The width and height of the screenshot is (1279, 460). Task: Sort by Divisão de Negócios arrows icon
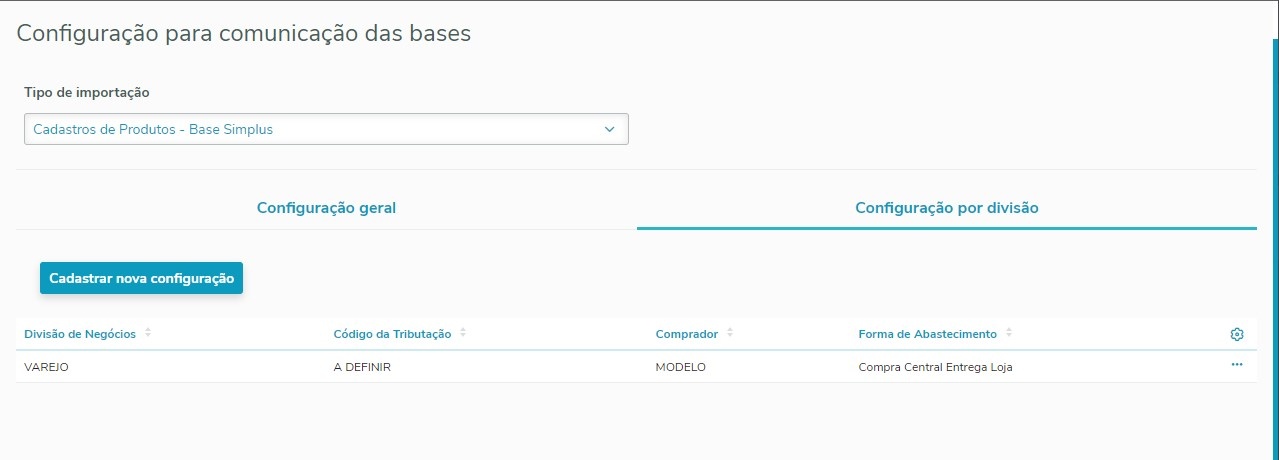click(x=148, y=333)
